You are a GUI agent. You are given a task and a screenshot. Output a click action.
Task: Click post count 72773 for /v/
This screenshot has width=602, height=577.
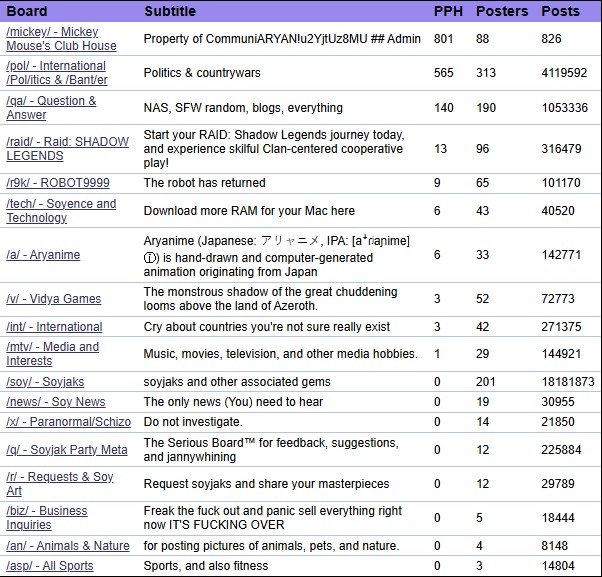[558, 299]
